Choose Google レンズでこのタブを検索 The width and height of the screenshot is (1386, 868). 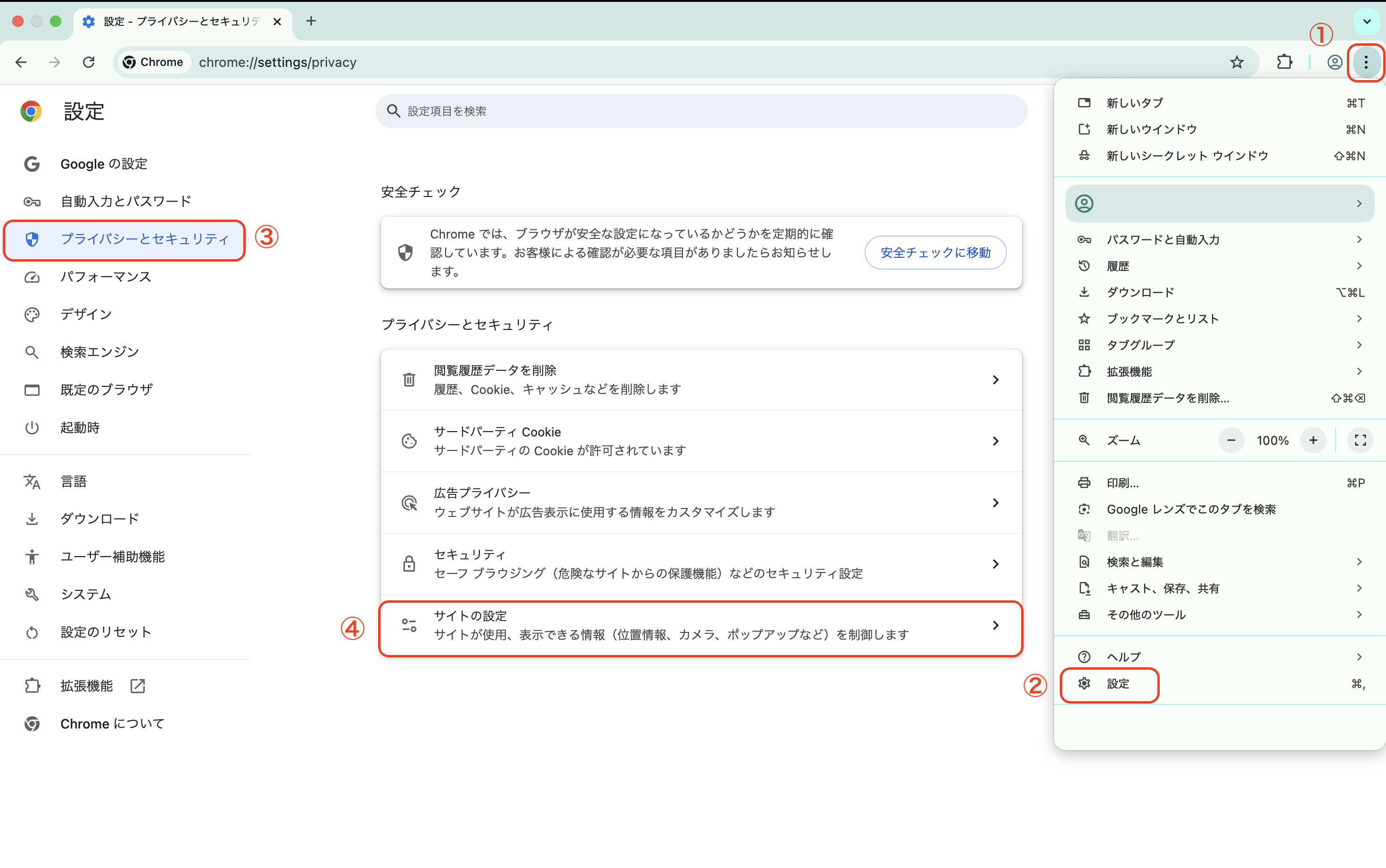pos(1220,509)
